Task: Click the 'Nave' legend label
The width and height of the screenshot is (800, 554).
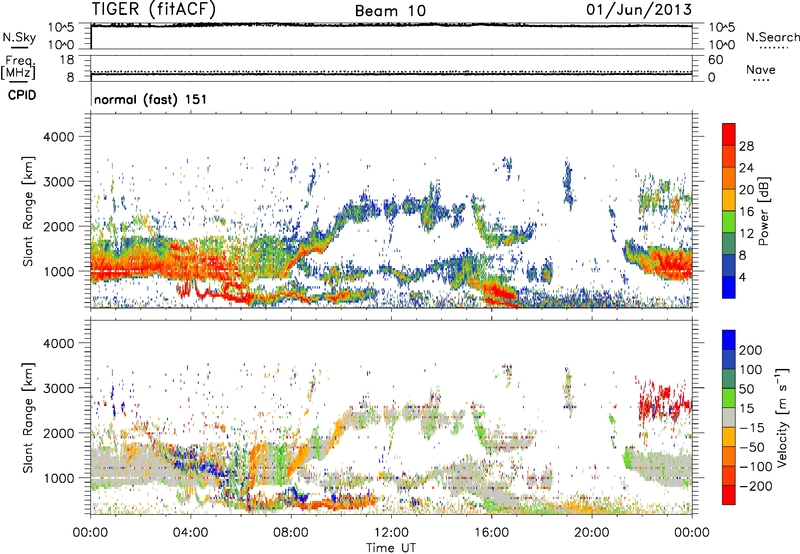Action: [x=761, y=69]
